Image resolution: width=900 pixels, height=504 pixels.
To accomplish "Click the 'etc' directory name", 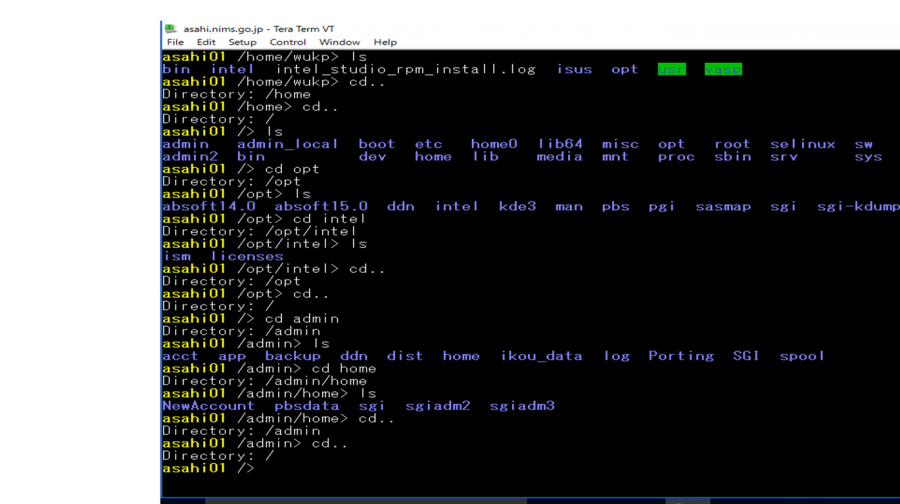I will pyautogui.click(x=429, y=144).
